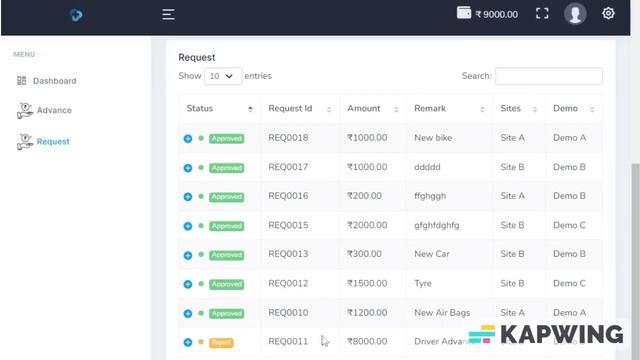Viewport: 640px width, 360px height.
Task: Click the Request table heading
Action: pyautogui.click(x=197, y=58)
